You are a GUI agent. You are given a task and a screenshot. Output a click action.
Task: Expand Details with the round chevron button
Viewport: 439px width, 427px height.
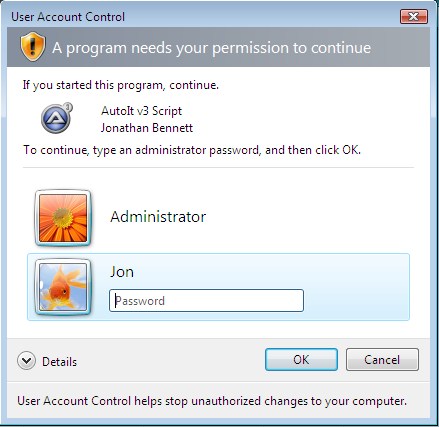click(26, 361)
